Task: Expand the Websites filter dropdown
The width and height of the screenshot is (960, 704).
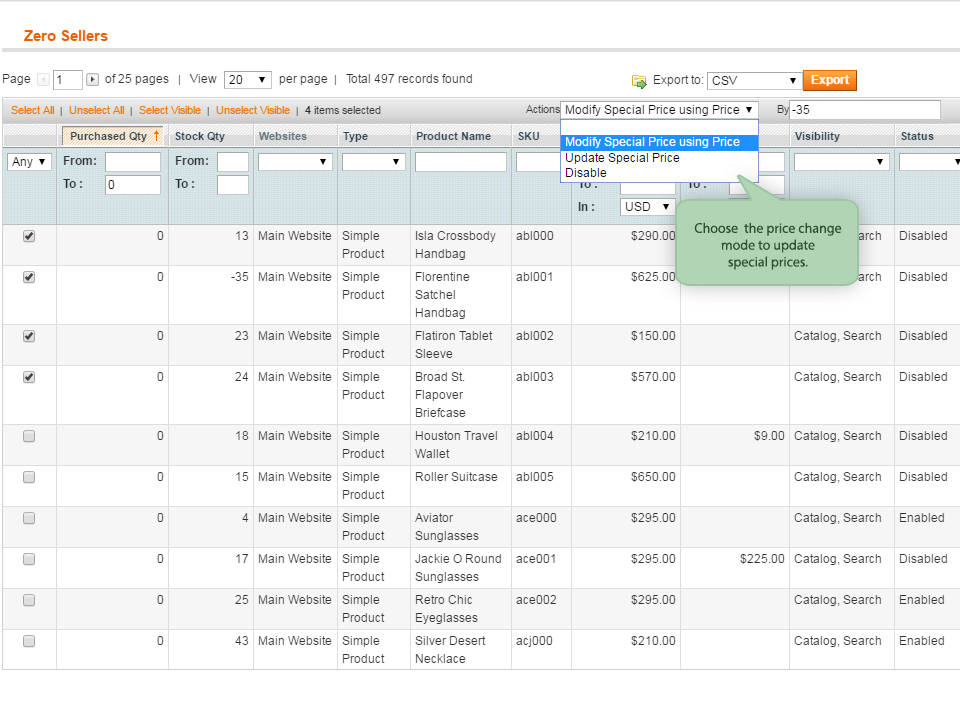Action: [x=295, y=162]
